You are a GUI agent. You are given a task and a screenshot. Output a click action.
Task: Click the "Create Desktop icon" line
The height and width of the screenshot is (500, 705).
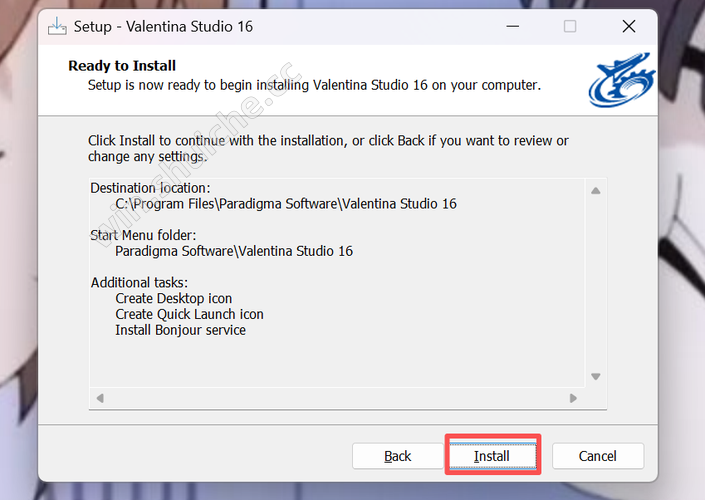pyautogui.click(x=173, y=298)
